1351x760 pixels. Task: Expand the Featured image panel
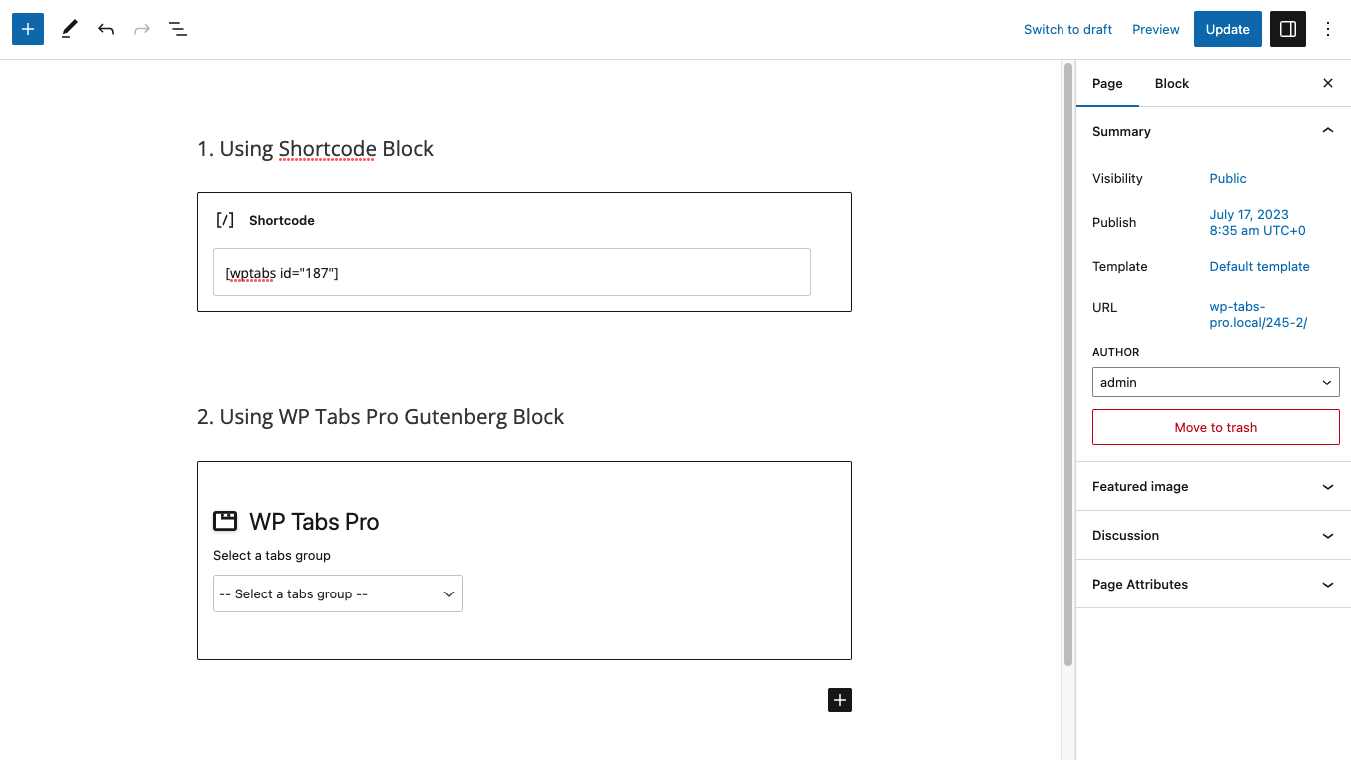click(x=1215, y=486)
